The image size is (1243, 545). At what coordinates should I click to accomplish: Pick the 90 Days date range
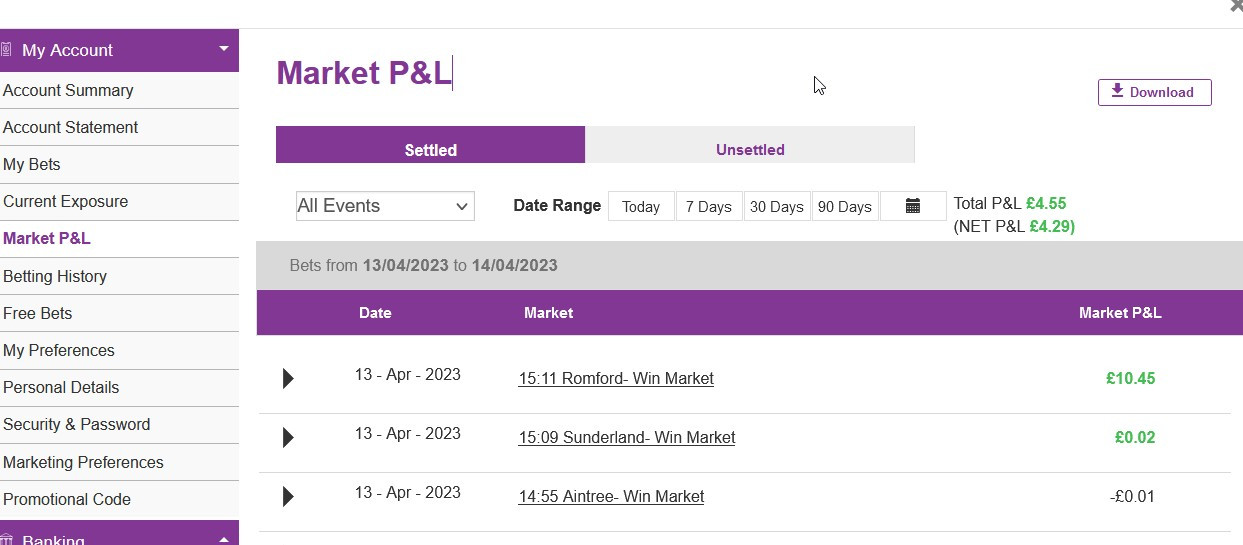pyautogui.click(x=845, y=207)
